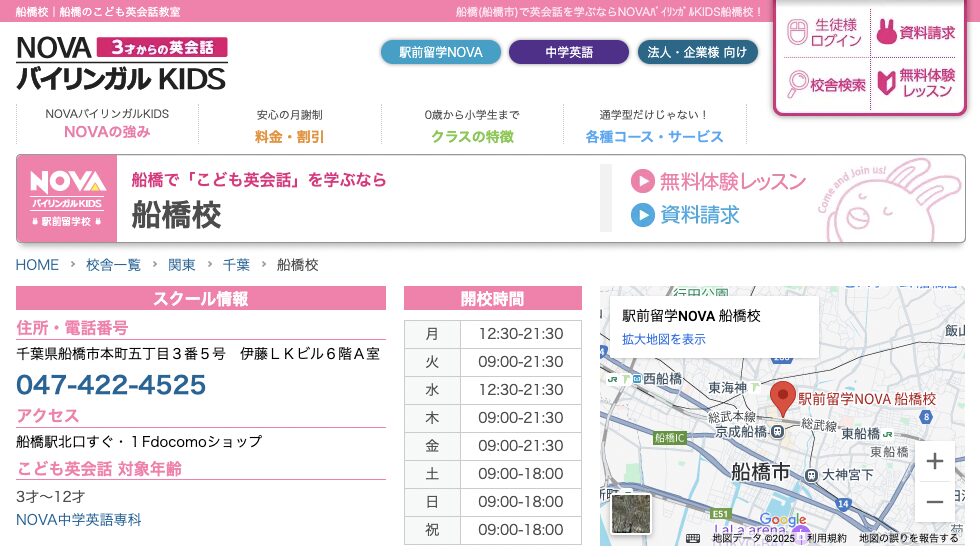Go to HOME breadcrumb
The width and height of the screenshot is (980, 557).
37,265
